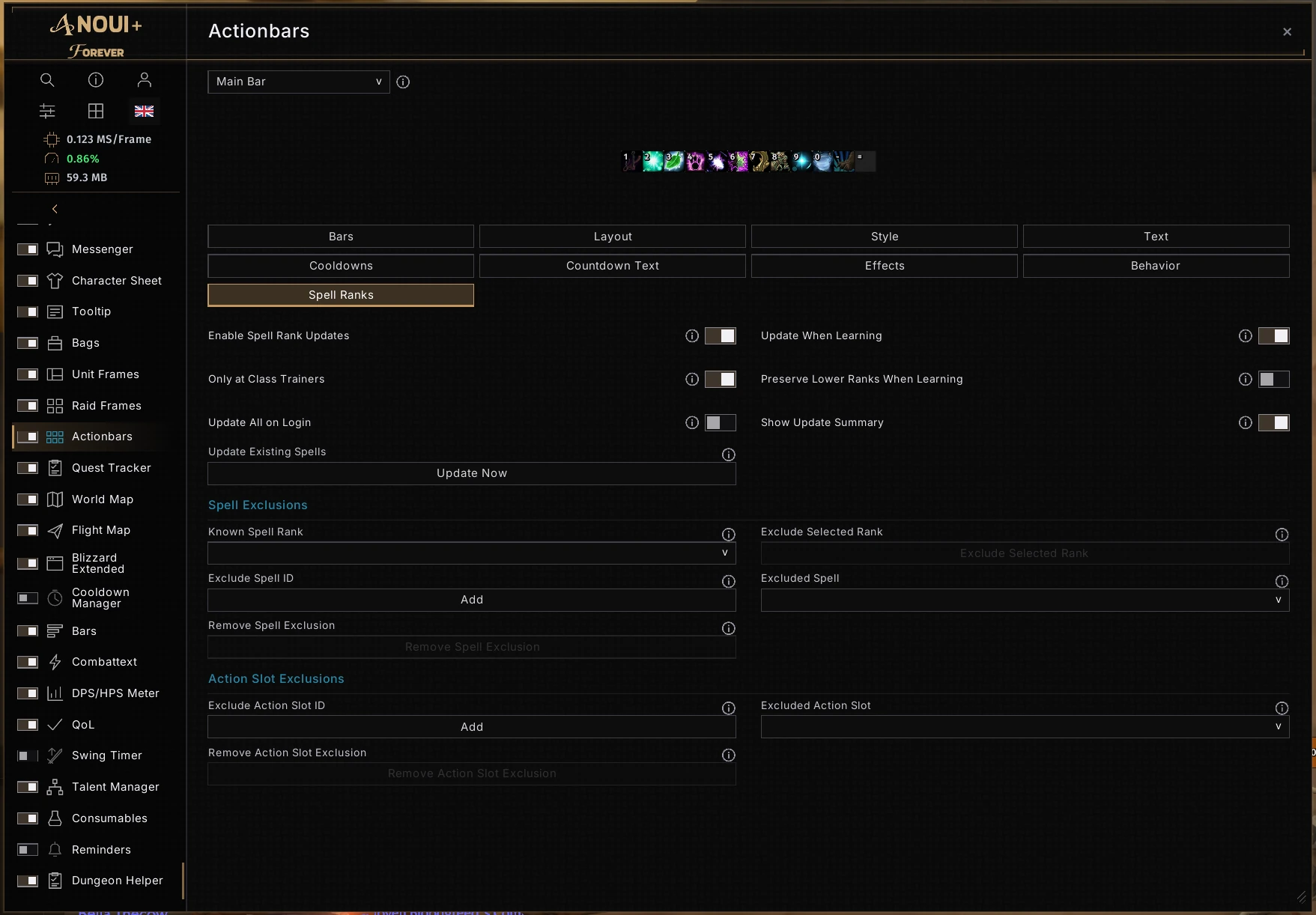
Task: Click the Update Now button
Action: point(472,473)
